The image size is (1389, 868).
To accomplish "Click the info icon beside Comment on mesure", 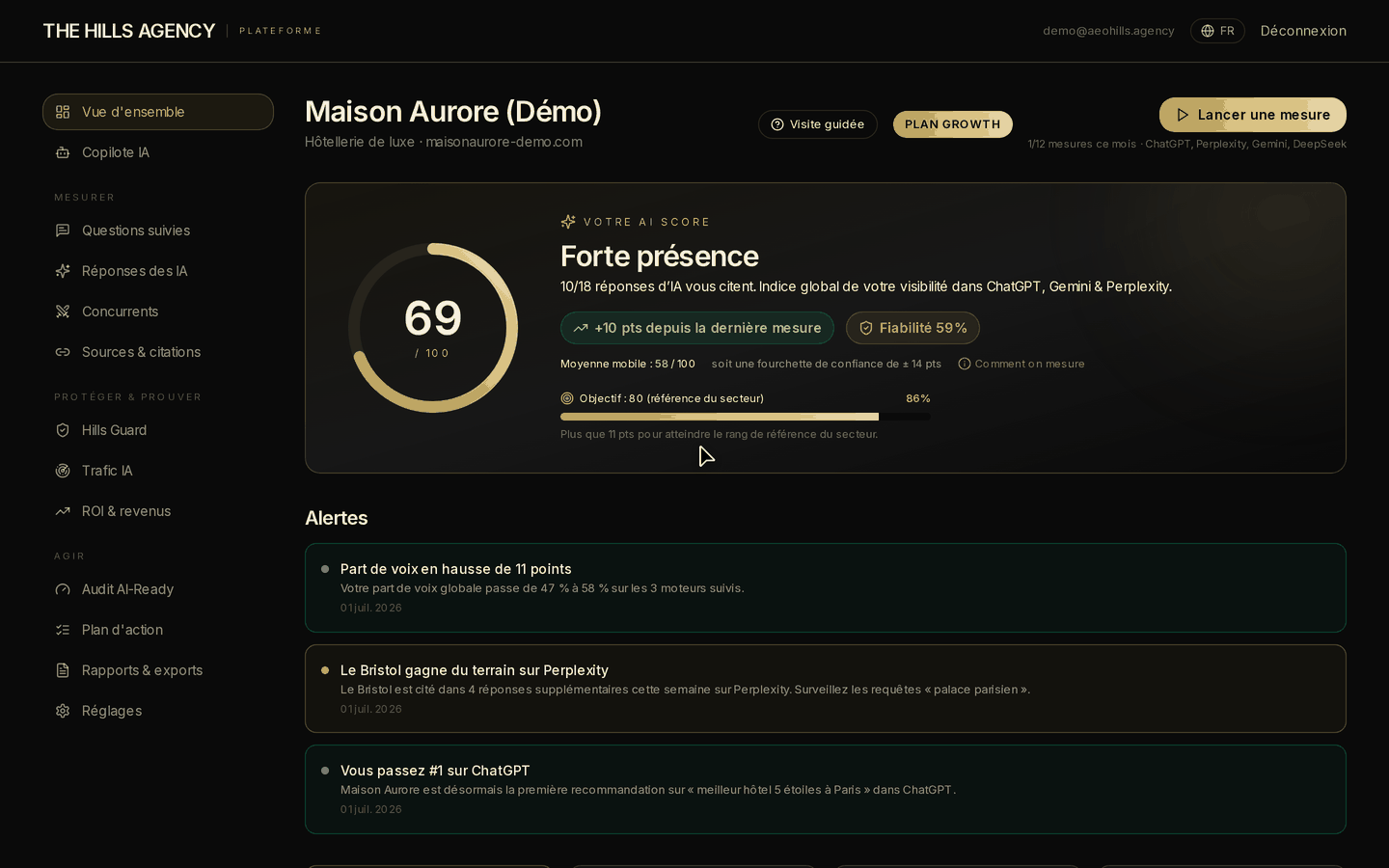I will click(x=965, y=364).
